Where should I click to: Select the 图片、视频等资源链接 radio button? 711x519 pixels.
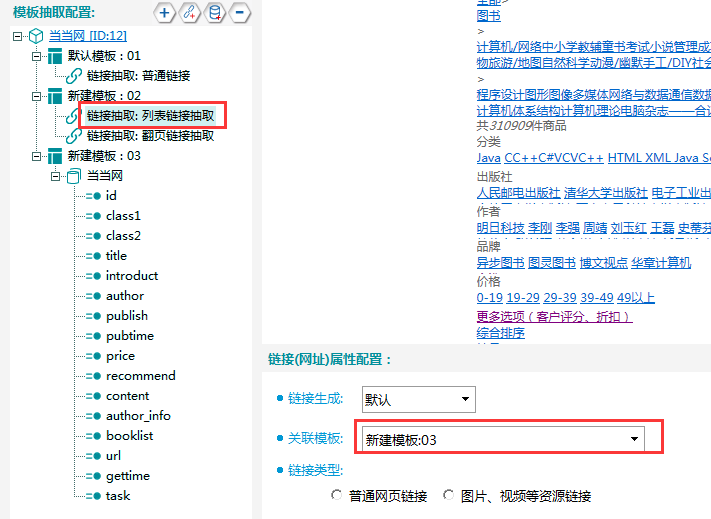pyautogui.click(x=448, y=495)
